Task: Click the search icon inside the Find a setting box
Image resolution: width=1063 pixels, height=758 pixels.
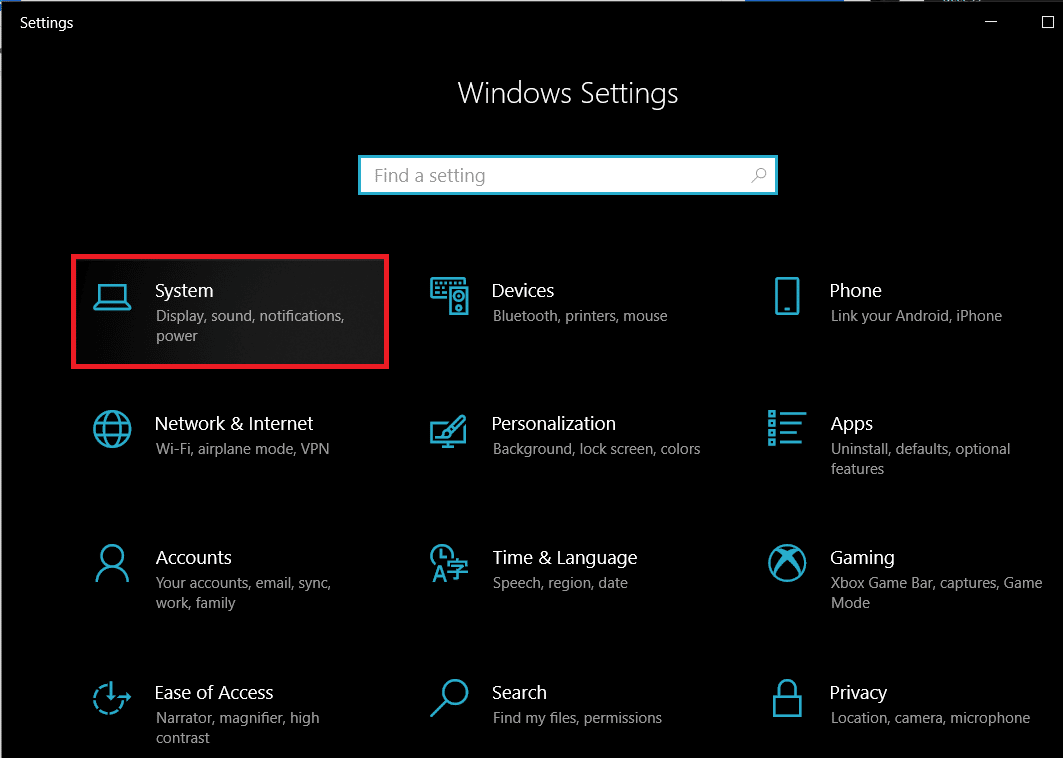Action: (x=758, y=174)
